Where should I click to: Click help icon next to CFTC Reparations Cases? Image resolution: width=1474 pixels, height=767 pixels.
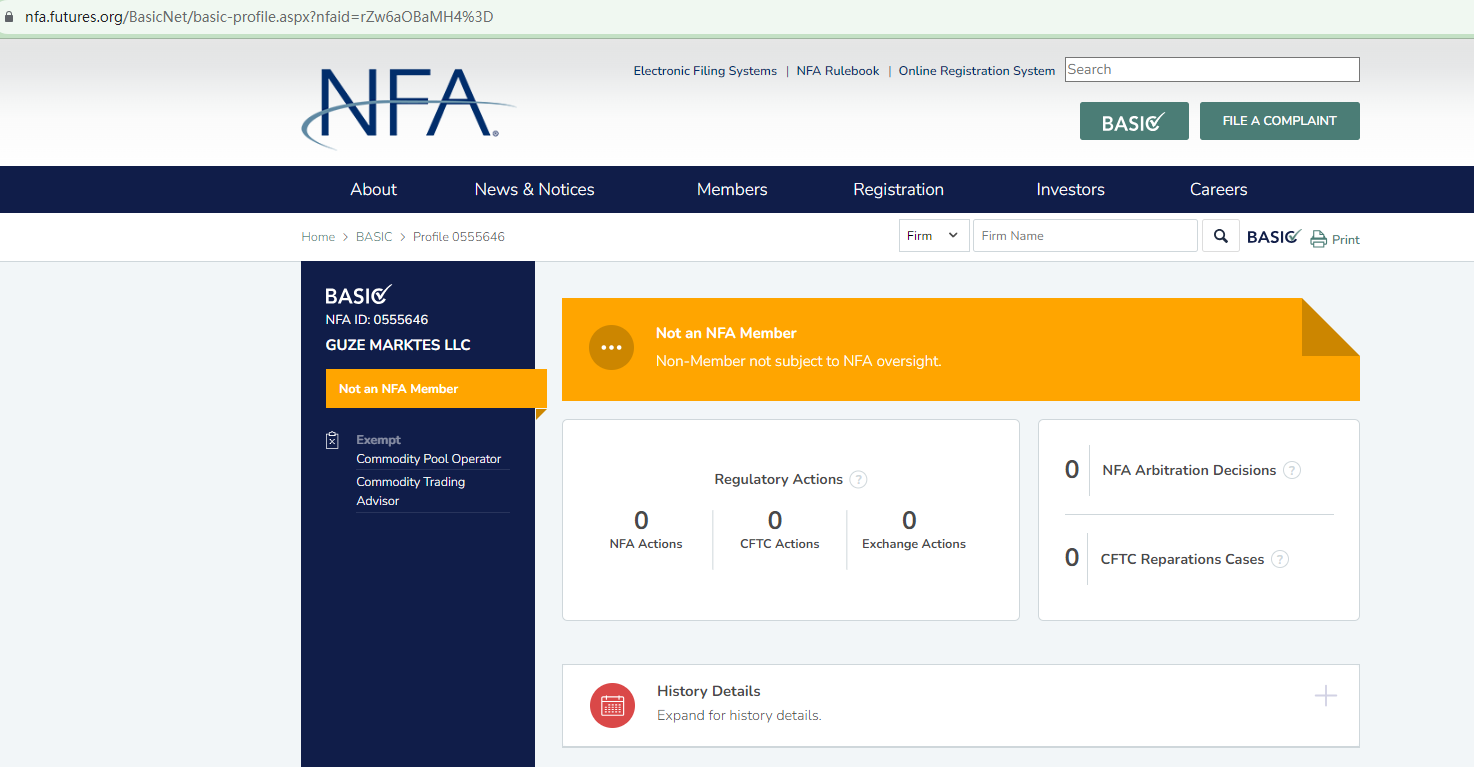point(1280,559)
